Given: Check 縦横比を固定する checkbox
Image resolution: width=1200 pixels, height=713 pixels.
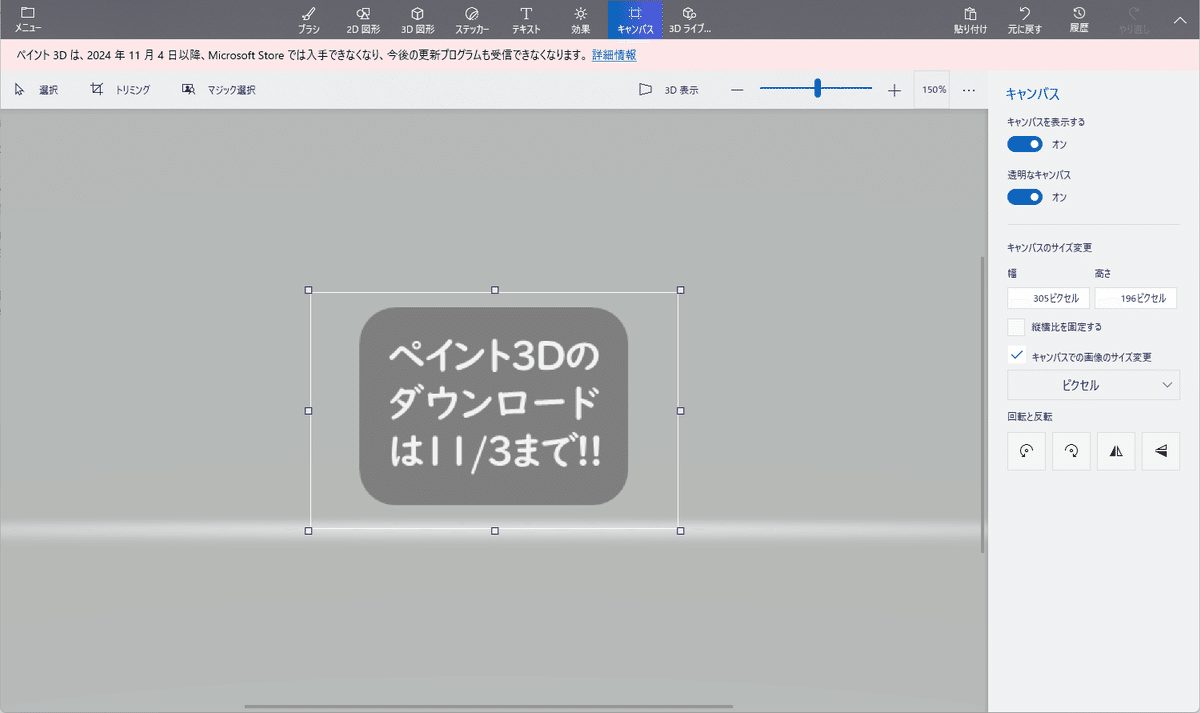Looking at the screenshot, I should pyautogui.click(x=1016, y=327).
